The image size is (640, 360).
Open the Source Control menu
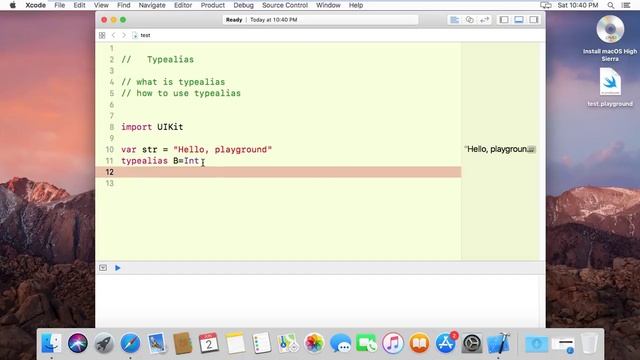click(x=285, y=5)
